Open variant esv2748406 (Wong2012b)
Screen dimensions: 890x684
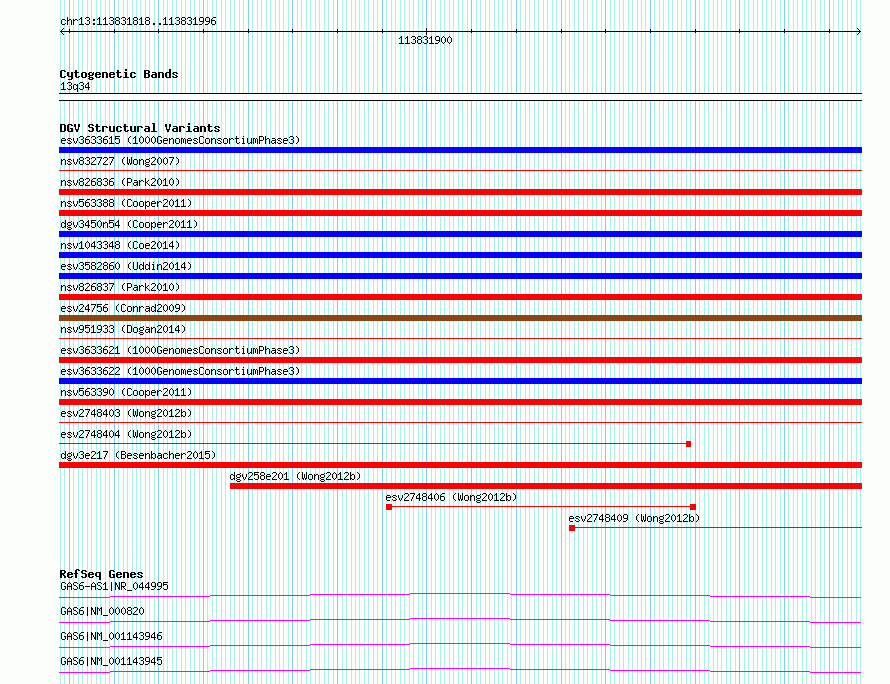tap(451, 497)
